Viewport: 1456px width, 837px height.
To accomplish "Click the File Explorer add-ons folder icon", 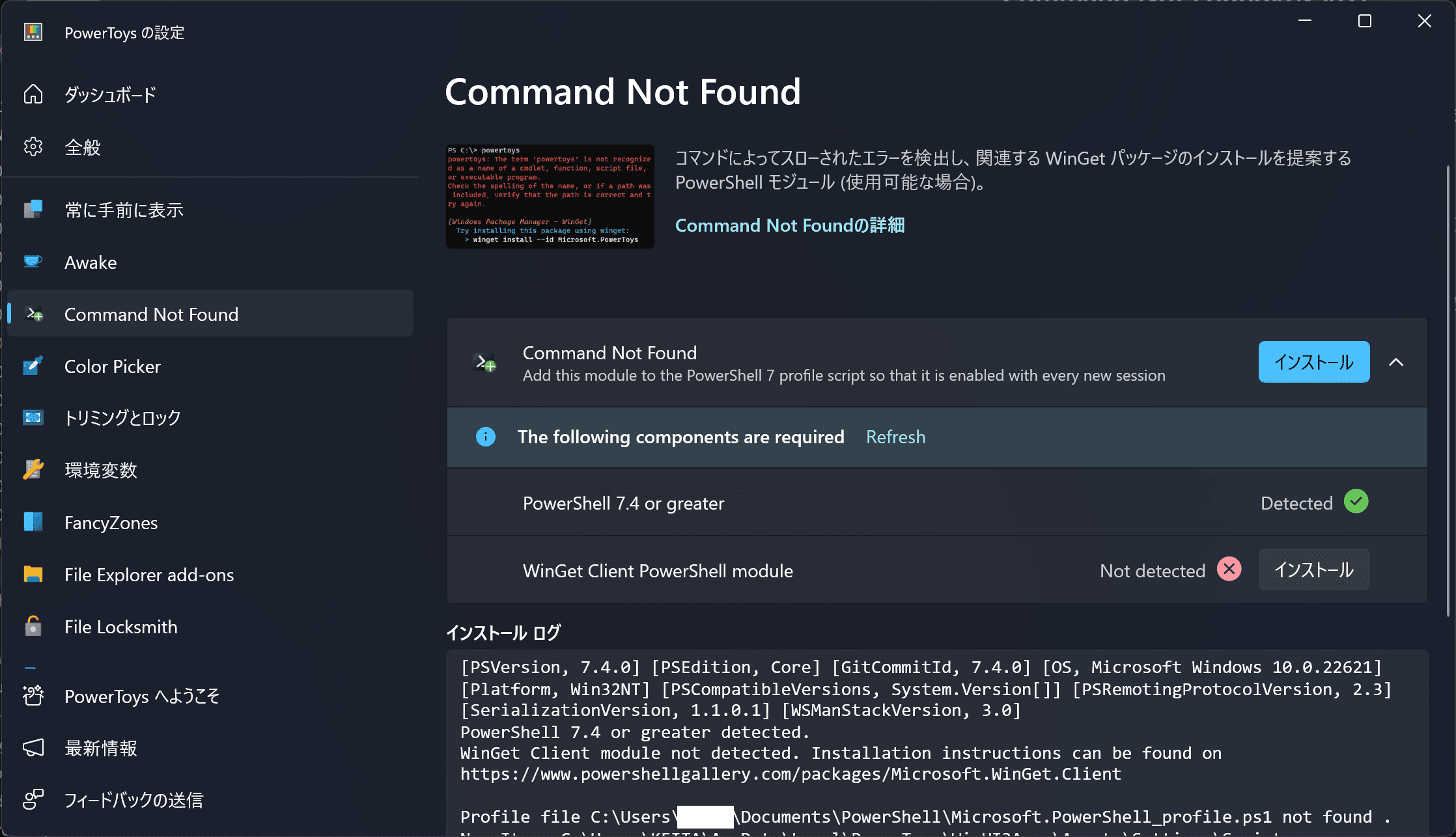I will (33, 575).
